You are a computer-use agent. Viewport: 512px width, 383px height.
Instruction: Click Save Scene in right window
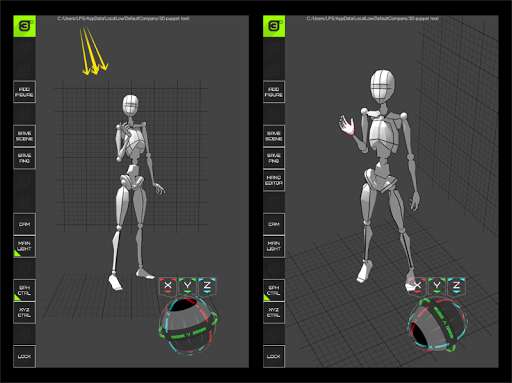tap(274, 136)
